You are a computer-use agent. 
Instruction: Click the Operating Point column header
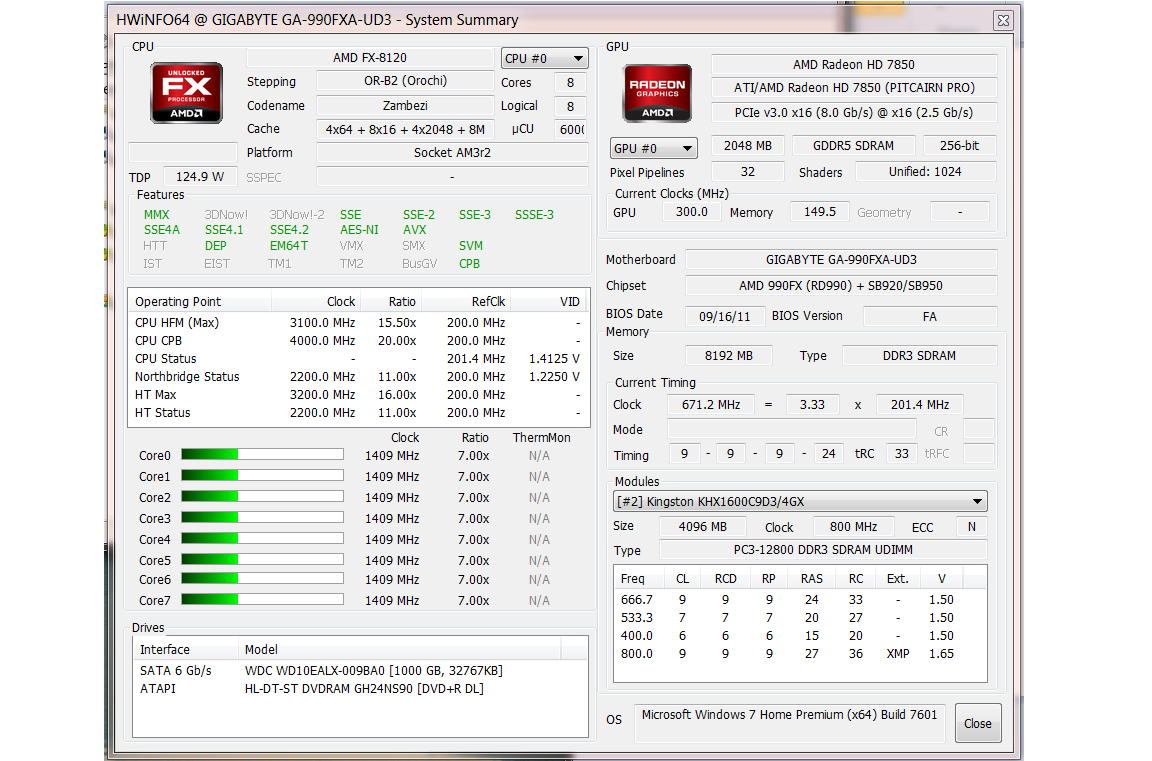tap(200, 301)
